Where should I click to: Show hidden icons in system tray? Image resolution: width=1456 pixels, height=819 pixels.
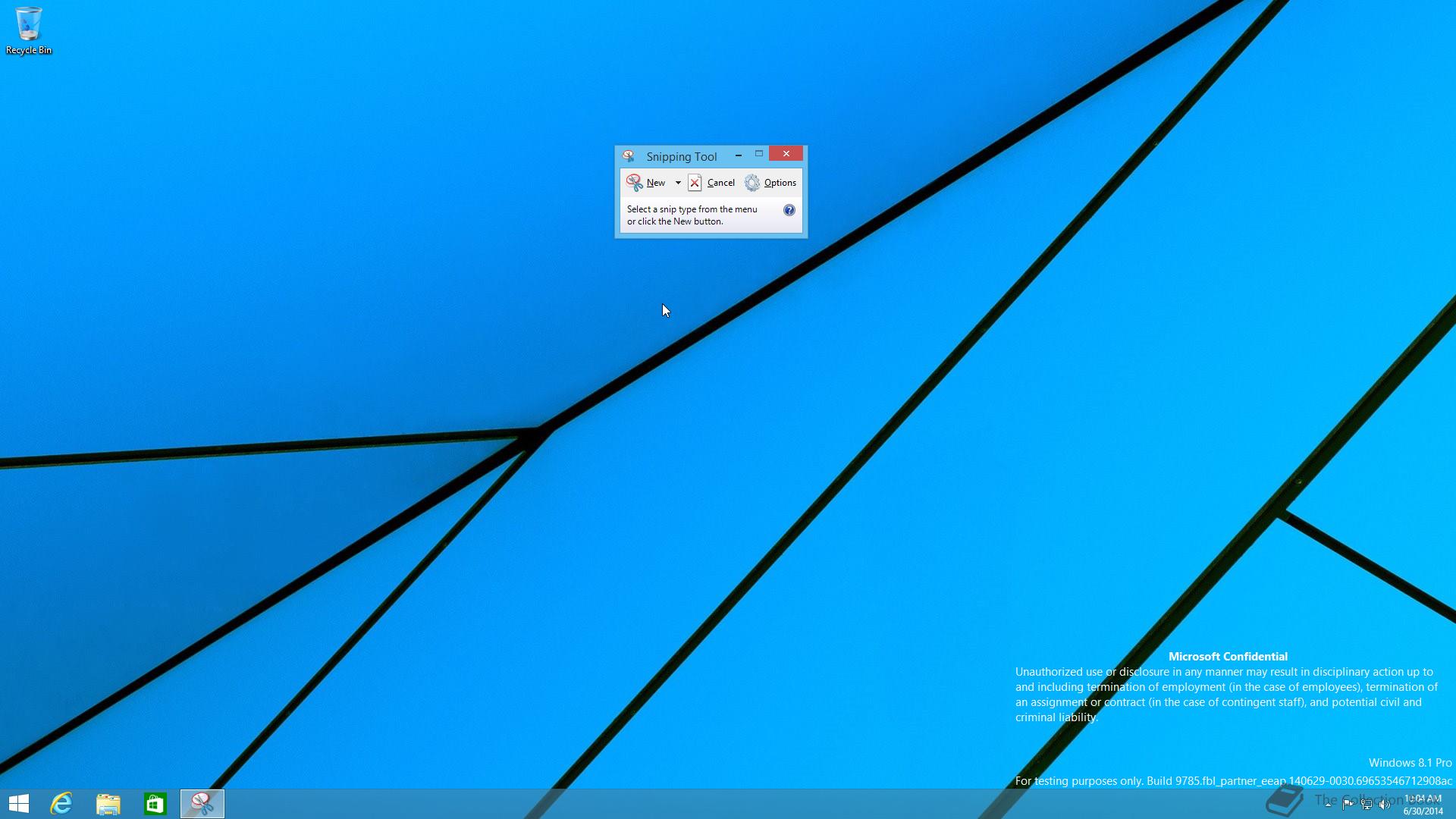[1328, 805]
